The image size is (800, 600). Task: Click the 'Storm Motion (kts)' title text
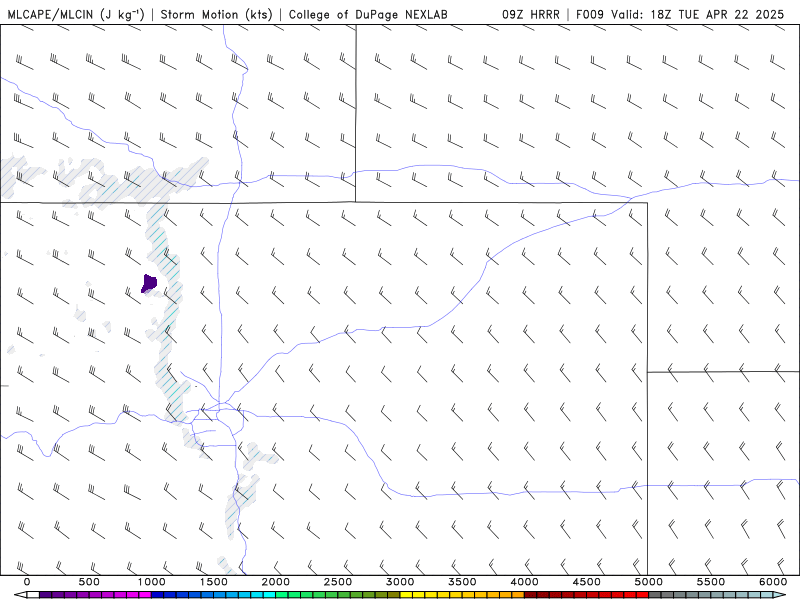tap(217, 14)
